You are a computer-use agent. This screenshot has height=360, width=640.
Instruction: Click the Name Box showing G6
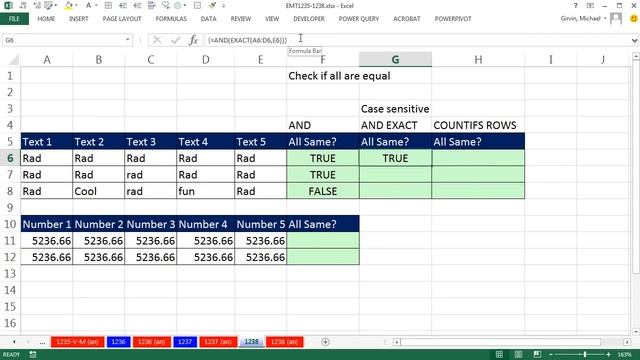[x=63, y=40]
